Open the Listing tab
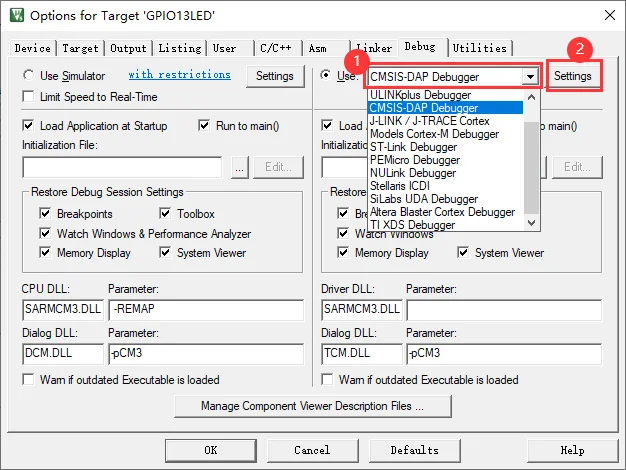626x470 pixels. click(x=180, y=48)
